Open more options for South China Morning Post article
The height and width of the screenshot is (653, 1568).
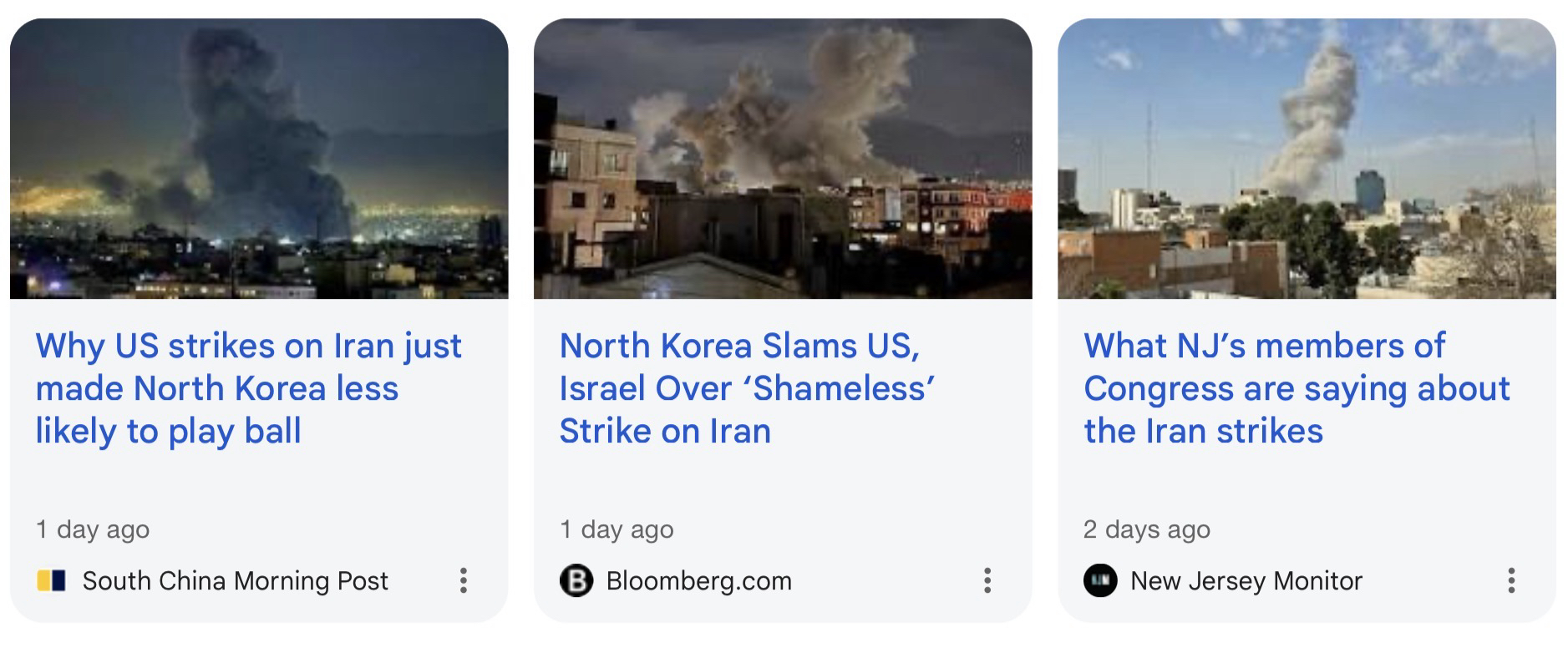pyautogui.click(x=463, y=580)
